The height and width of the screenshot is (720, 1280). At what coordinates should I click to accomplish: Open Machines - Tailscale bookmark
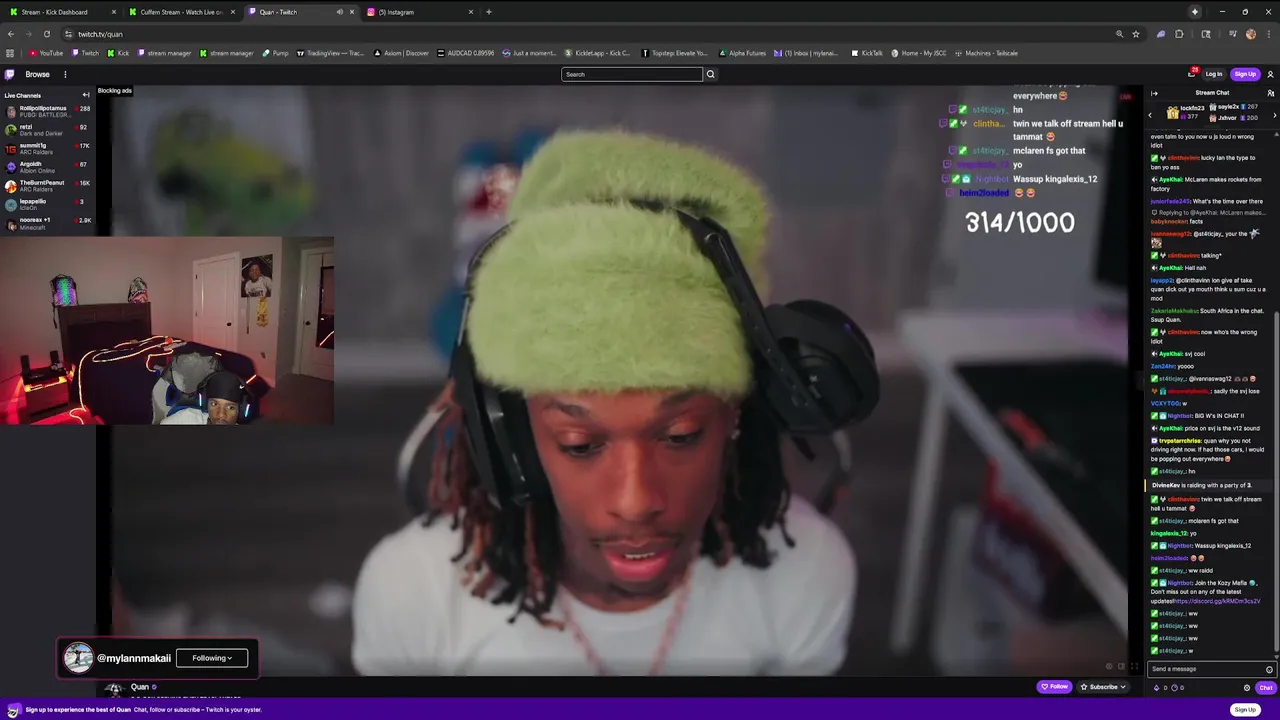tap(986, 53)
